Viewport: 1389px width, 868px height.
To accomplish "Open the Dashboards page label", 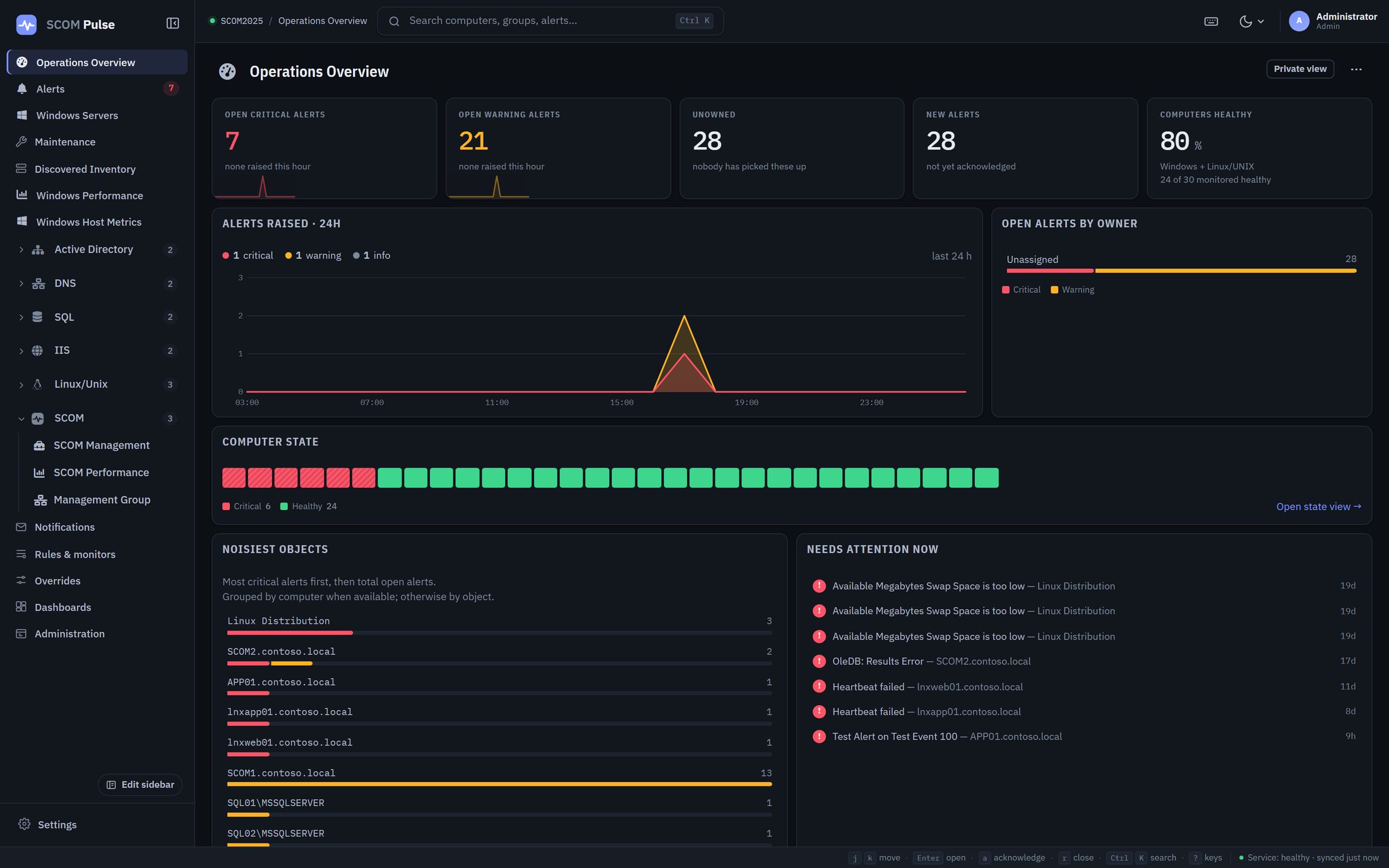I will click(x=63, y=607).
